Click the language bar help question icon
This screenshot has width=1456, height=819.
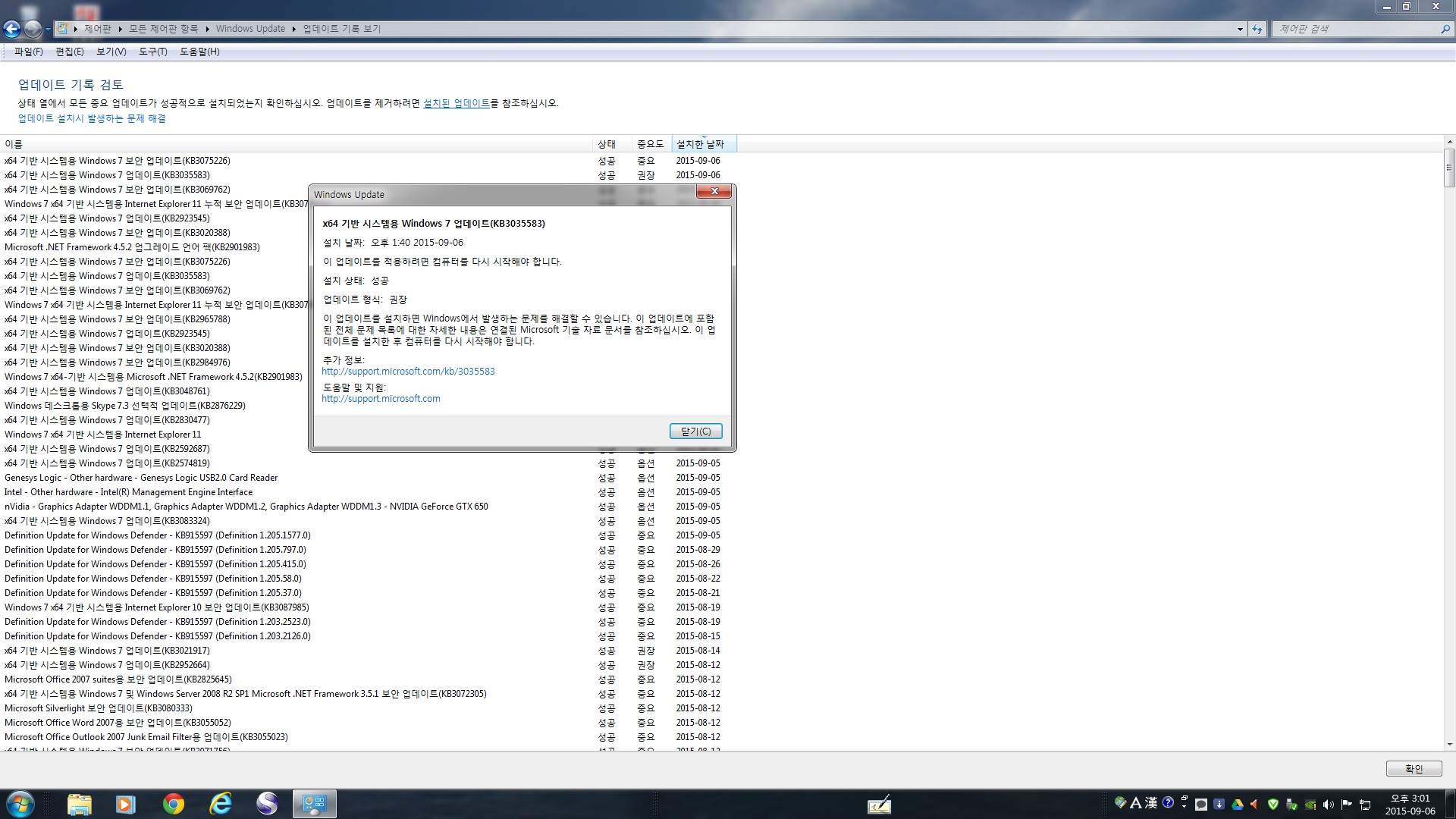[x=1168, y=802]
